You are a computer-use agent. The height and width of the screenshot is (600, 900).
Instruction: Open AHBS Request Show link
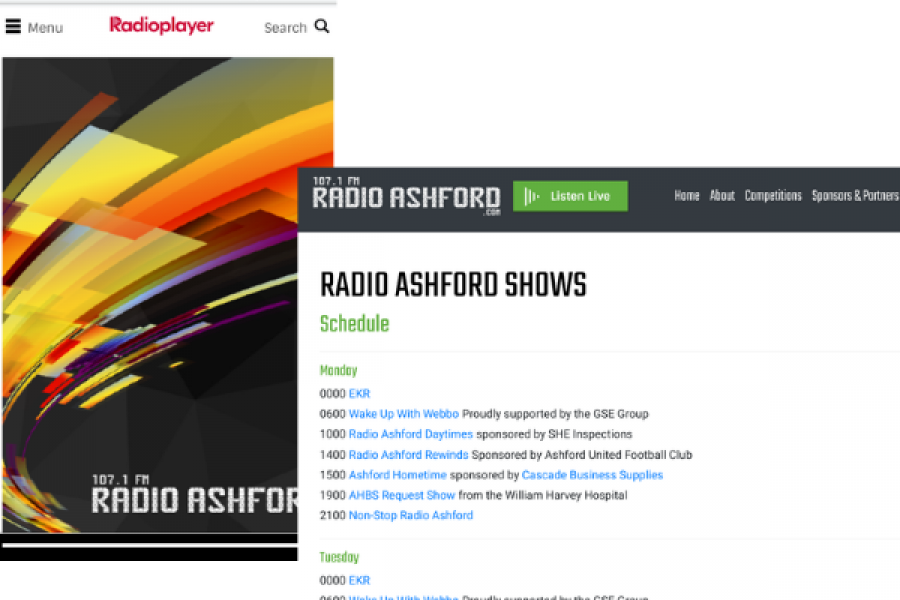coord(401,495)
